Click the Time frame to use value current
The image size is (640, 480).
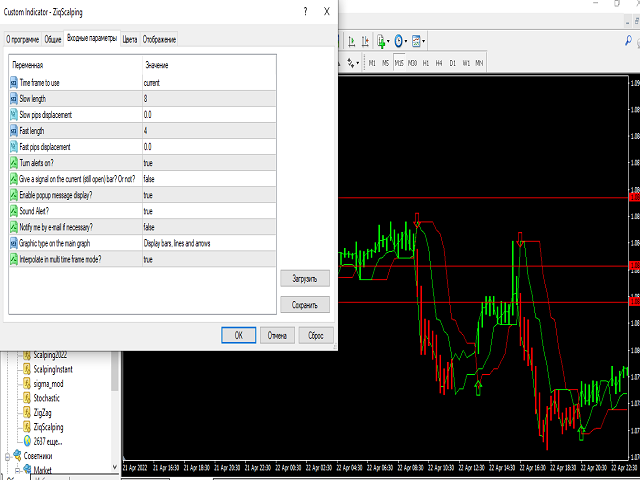point(209,83)
